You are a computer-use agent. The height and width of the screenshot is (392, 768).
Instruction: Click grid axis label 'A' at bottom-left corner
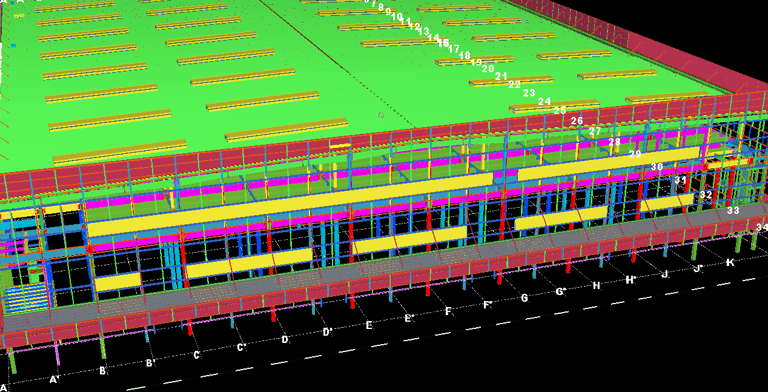point(4,388)
